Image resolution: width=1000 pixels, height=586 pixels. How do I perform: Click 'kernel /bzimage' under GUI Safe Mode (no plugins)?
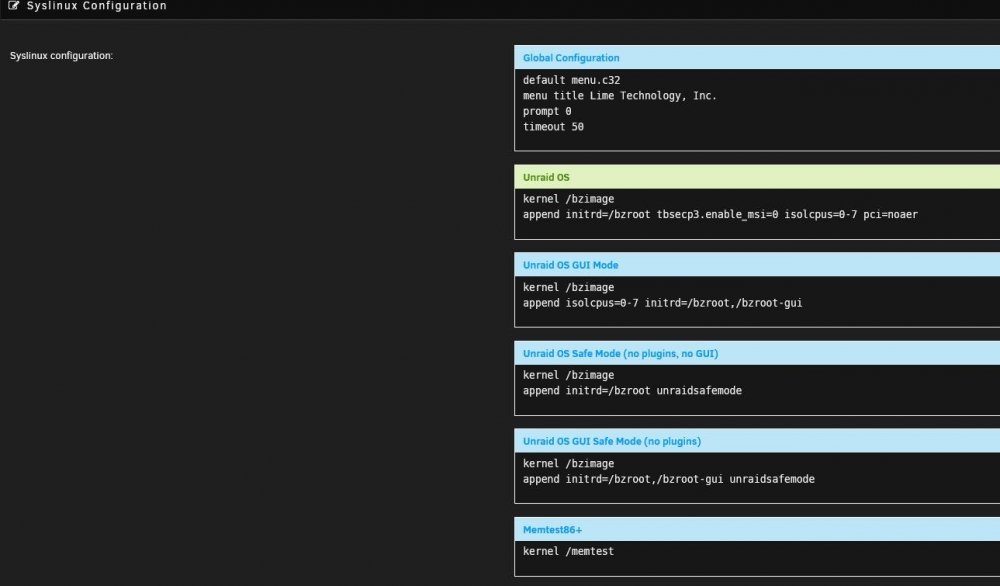(568, 464)
